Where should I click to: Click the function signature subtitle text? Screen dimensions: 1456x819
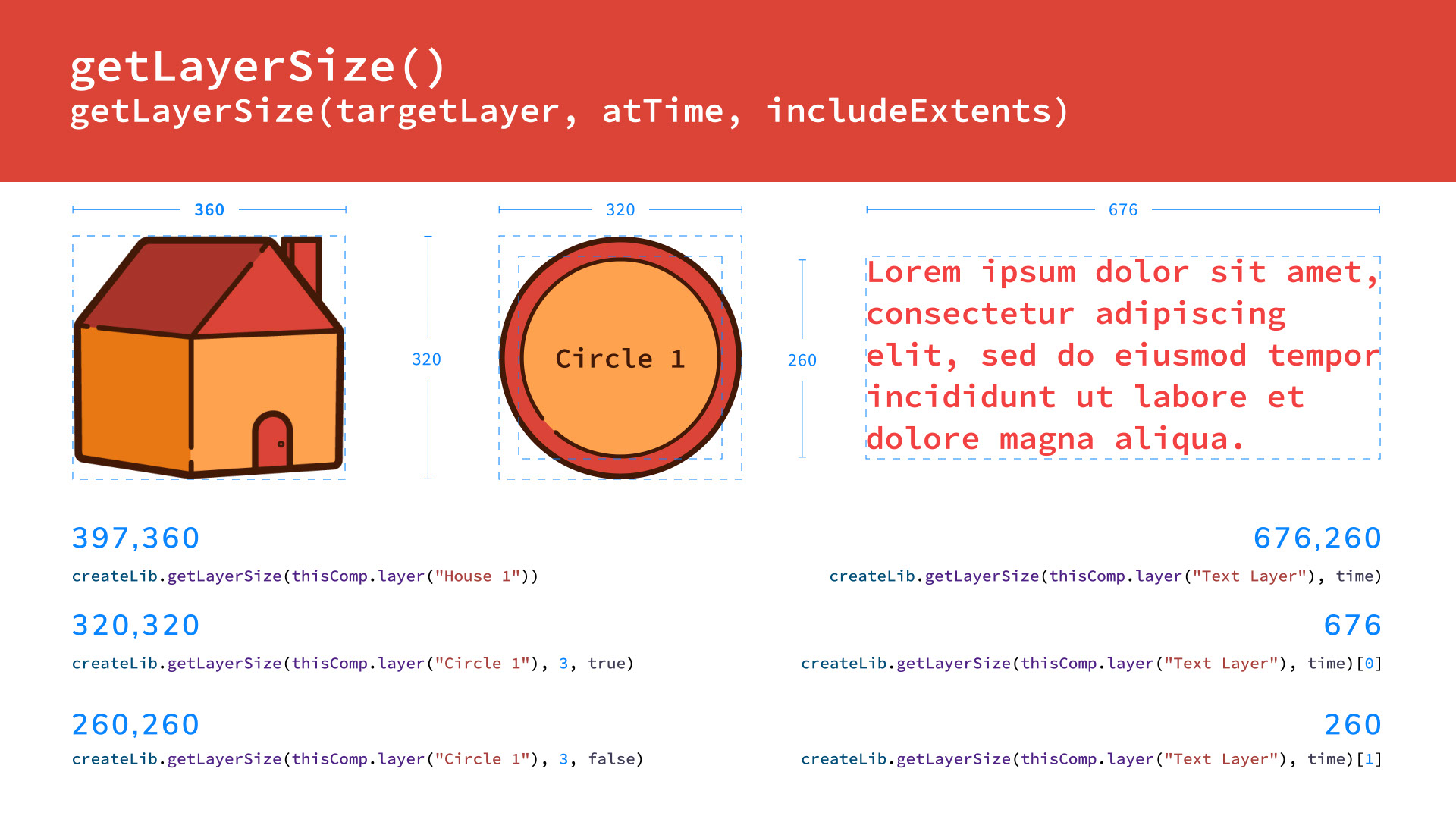[x=569, y=112]
